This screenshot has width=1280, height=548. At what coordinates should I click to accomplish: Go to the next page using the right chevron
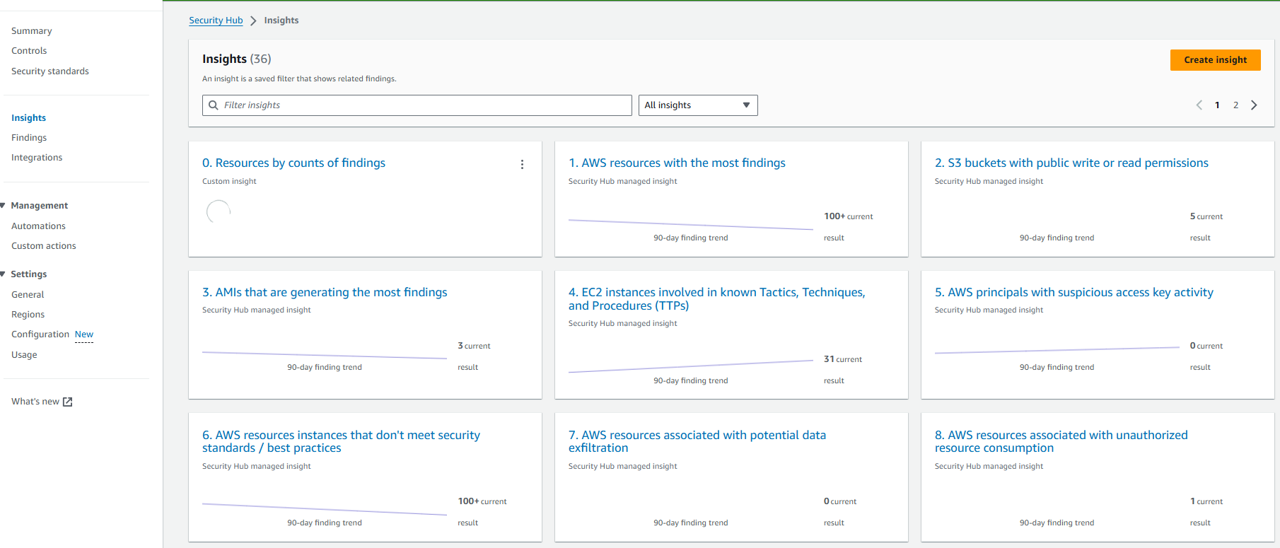pos(1254,105)
